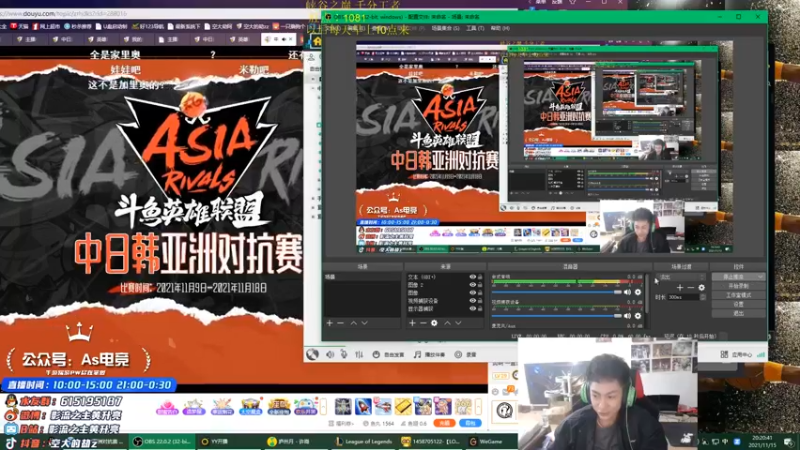This screenshot has height=450, width=800.
Task: Move source up with Sources up arrow
Action: click(447, 323)
